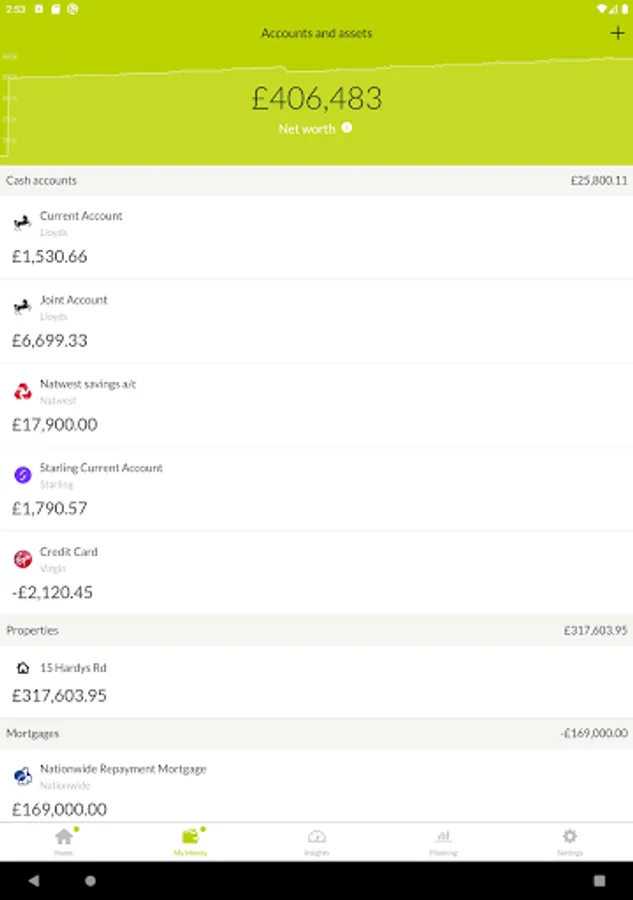Tap the Cash accounts section header

[x=316, y=181]
